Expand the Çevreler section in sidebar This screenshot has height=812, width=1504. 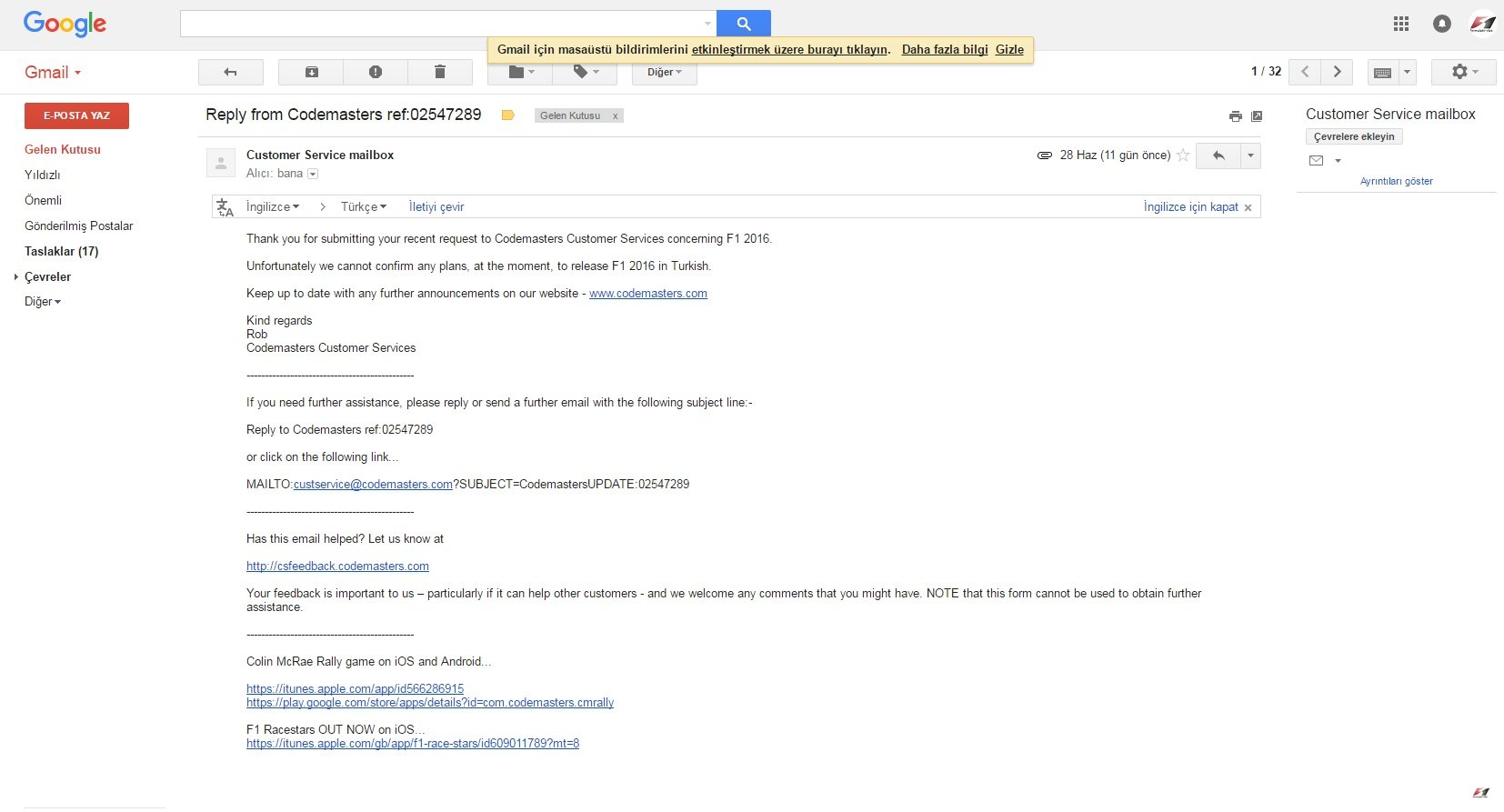pos(16,276)
